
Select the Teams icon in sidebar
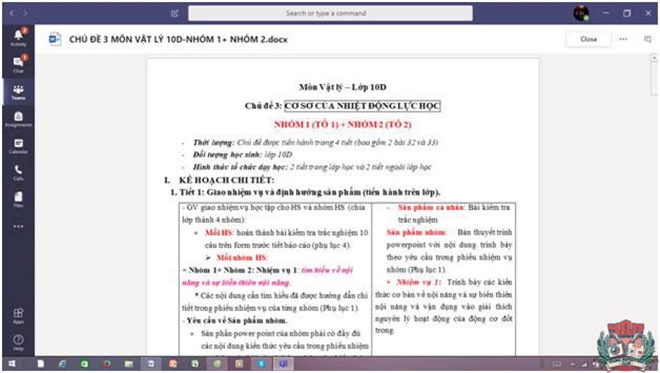[19, 91]
